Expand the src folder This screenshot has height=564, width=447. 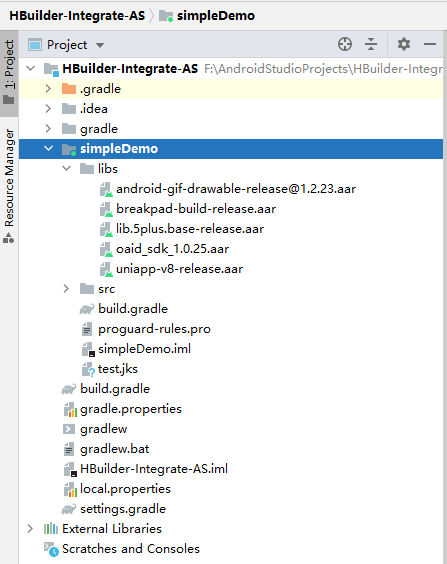[x=66, y=288]
